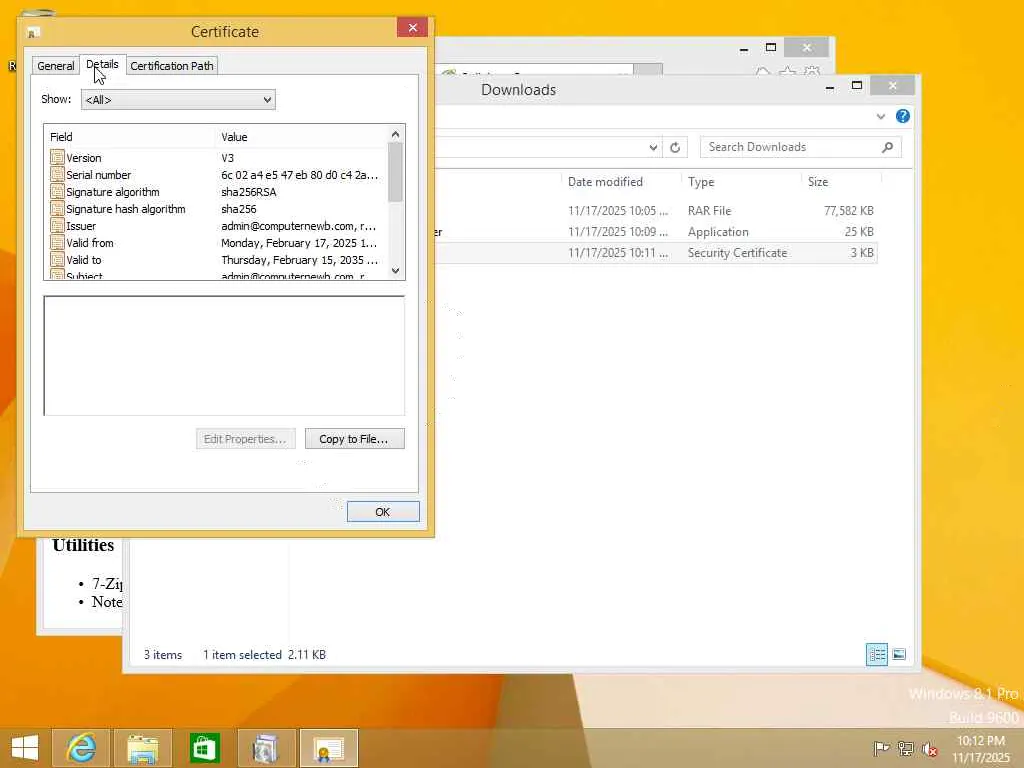1024x768 pixels.
Task: Select the RAR File row
Action: click(655, 211)
